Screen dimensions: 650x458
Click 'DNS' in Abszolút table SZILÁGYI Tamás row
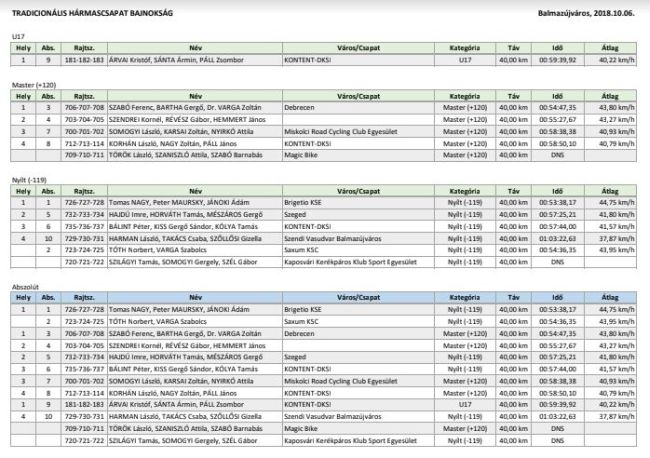[558, 441]
